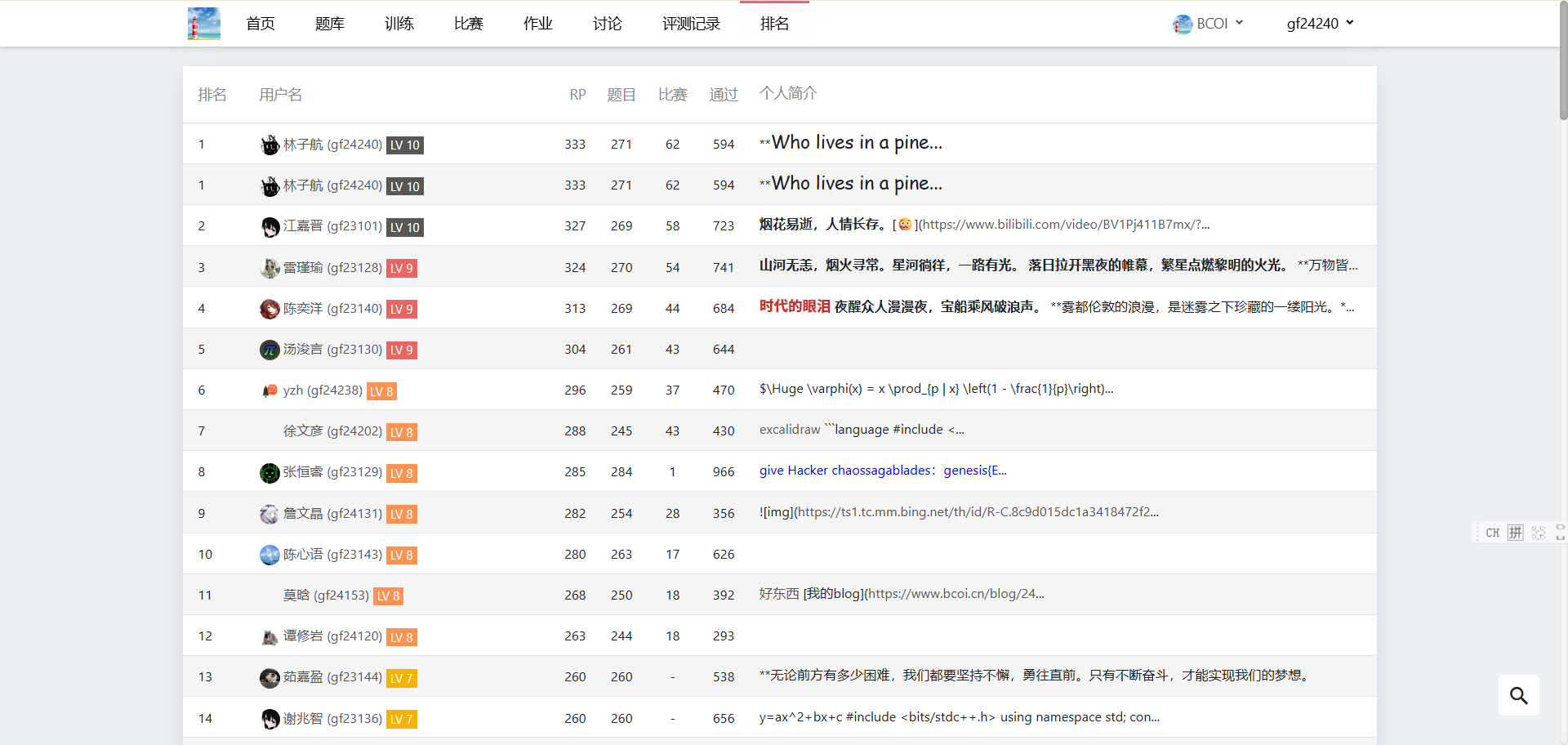The image size is (1568, 745).
Task: Open 莫晗 (gf24153) profile
Action: point(326,595)
